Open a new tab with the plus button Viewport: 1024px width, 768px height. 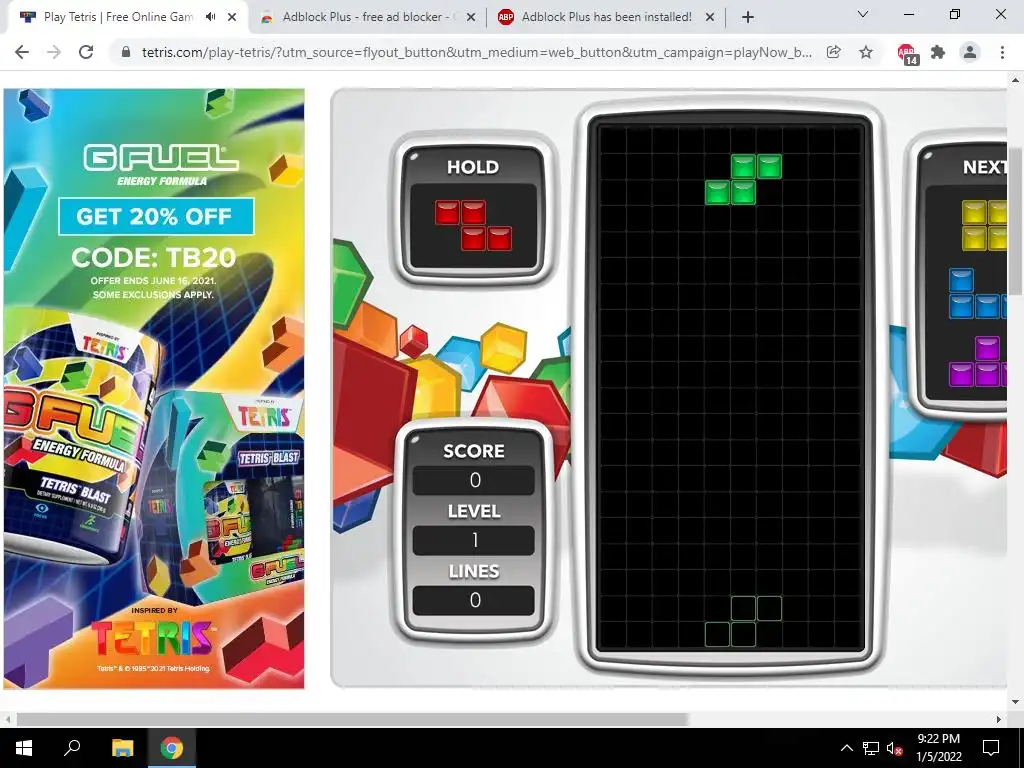748,18
